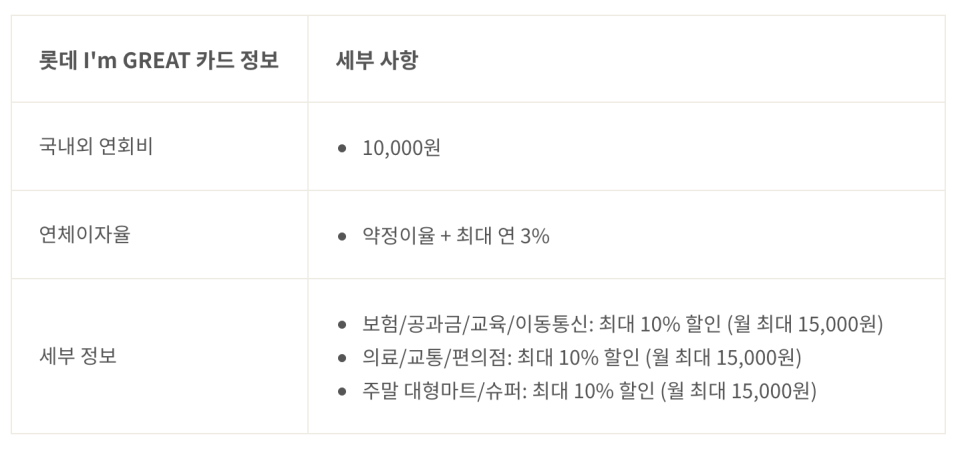Click the 의료/교통/편의점 discount line
The width and height of the screenshot is (966, 457).
582,357
